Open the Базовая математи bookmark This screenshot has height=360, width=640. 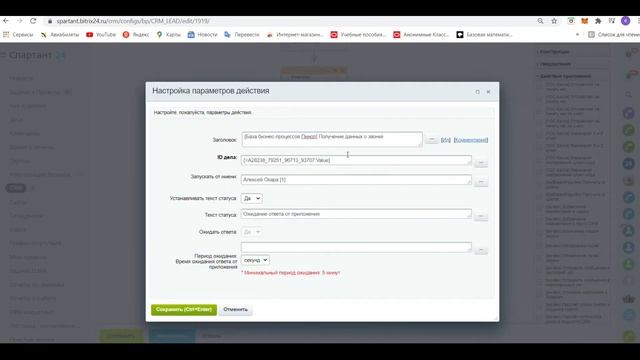484,35
